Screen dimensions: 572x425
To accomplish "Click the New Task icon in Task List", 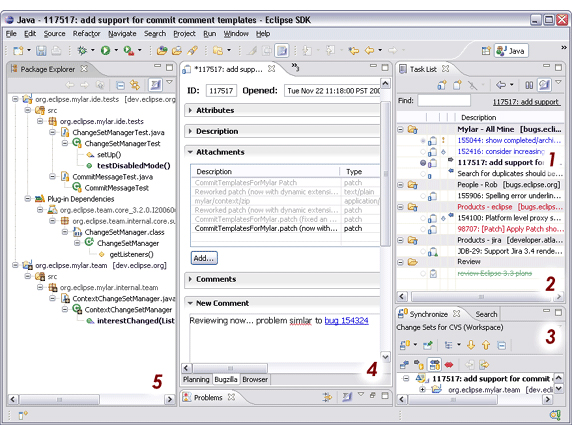I will [457, 85].
